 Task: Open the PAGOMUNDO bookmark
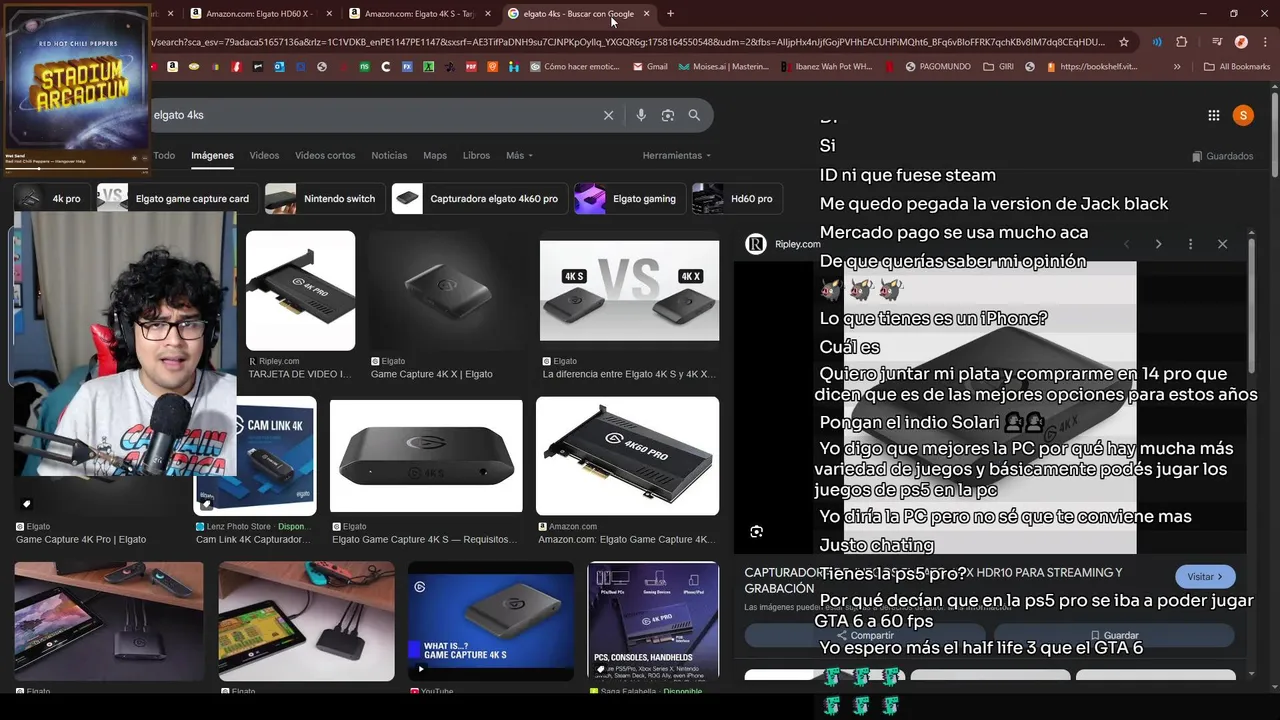[x=937, y=67]
